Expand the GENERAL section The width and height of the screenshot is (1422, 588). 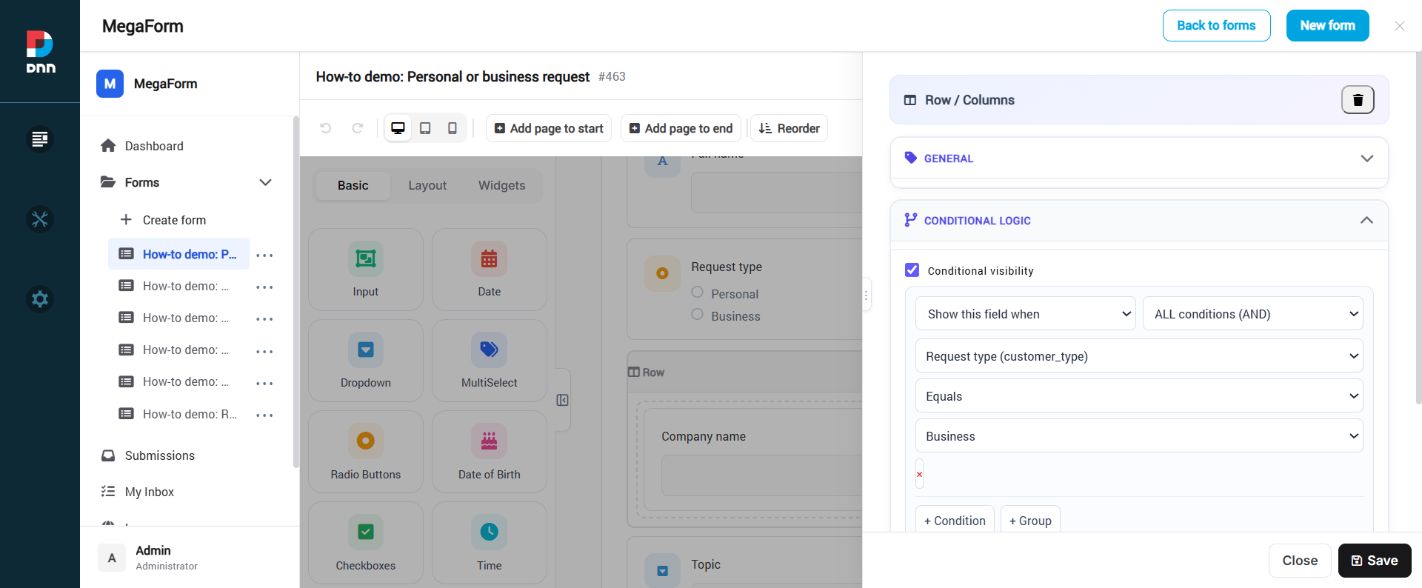coord(1139,158)
